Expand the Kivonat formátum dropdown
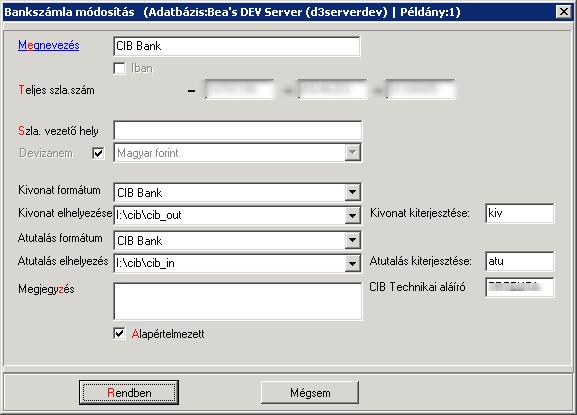The height and width of the screenshot is (415, 577). click(352, 192)
